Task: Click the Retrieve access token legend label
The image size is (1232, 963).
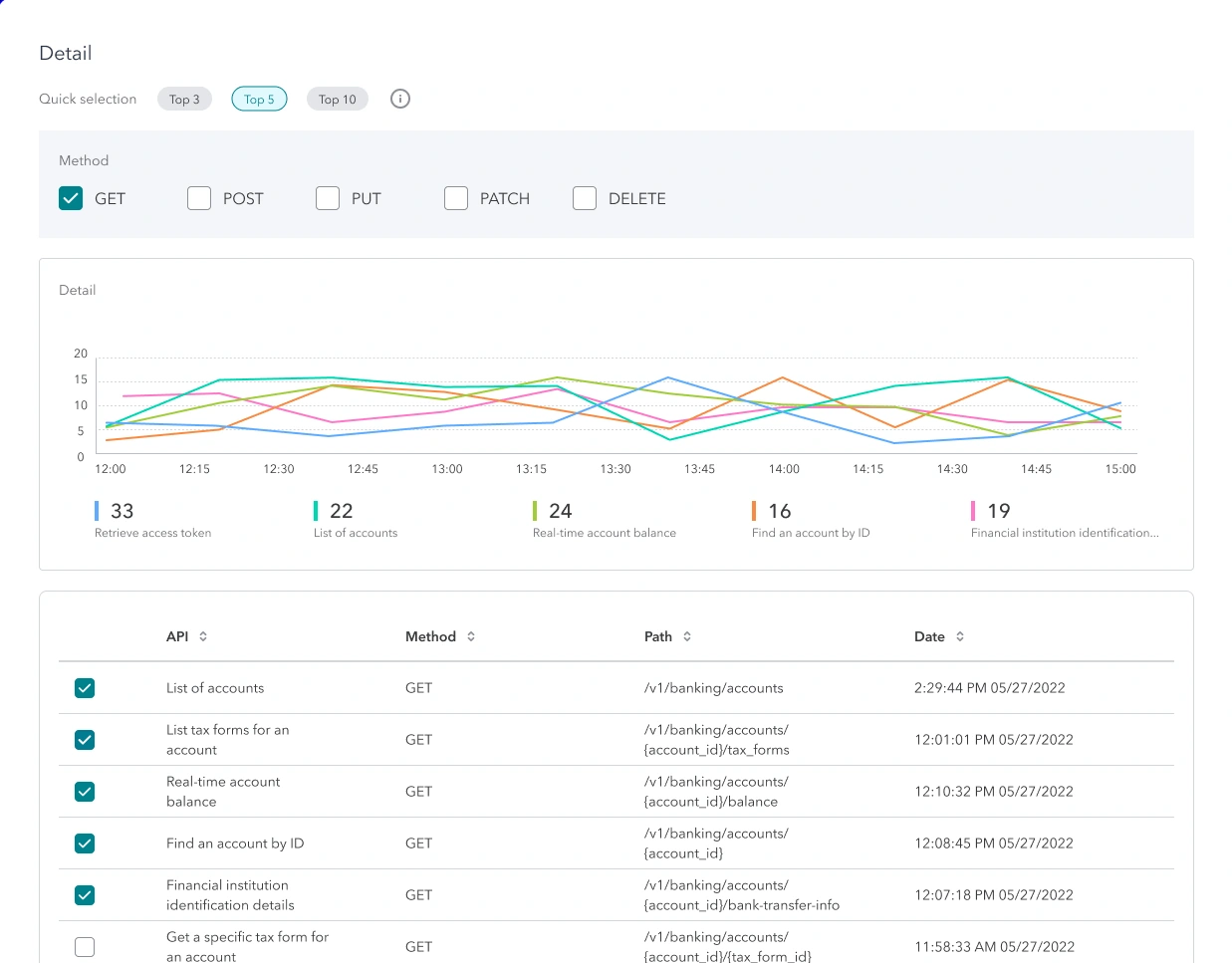Action: (x=152, y=533)
